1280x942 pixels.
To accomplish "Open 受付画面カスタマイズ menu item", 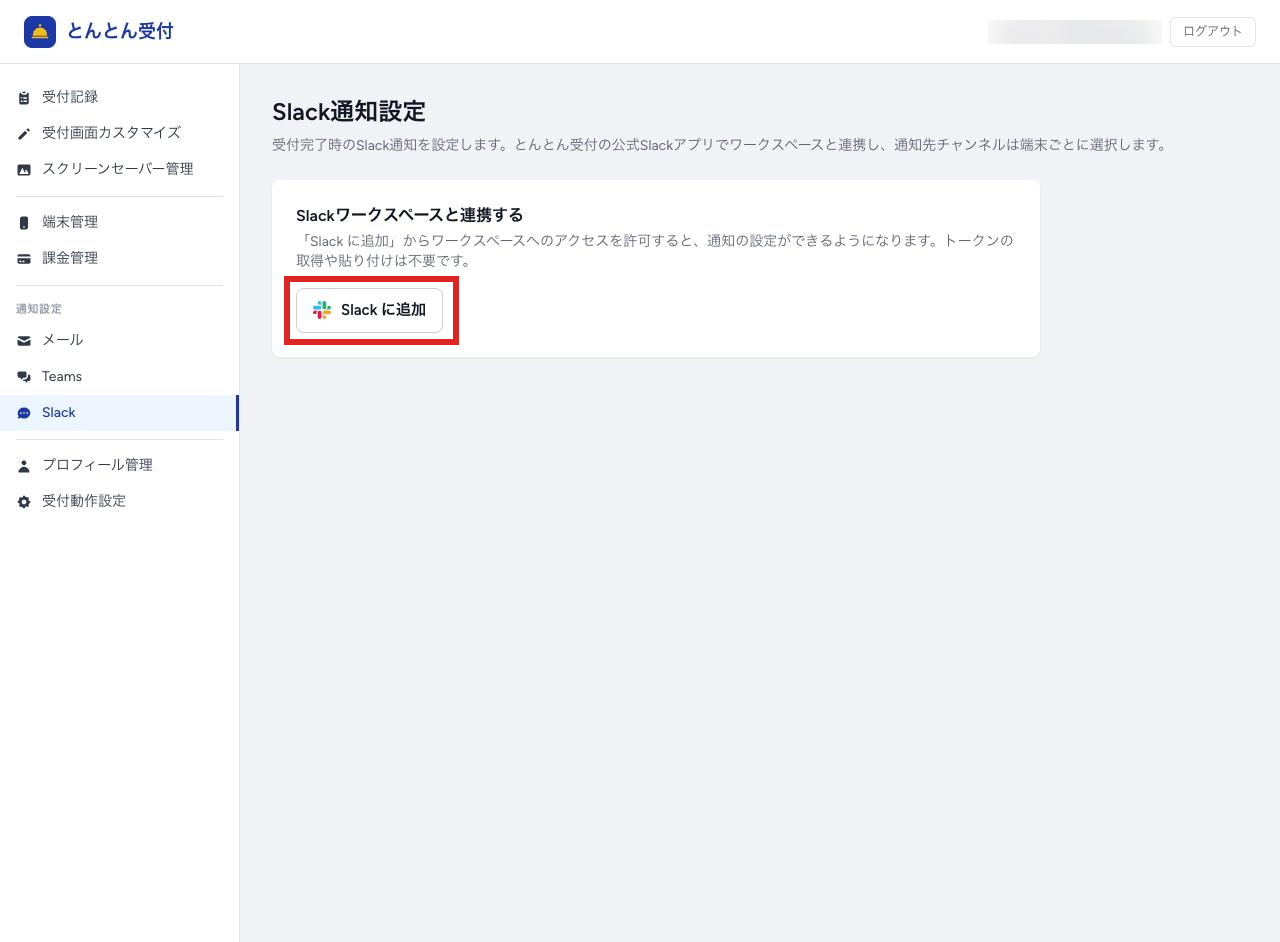I will pyautogui.click(x=119, y=133).
